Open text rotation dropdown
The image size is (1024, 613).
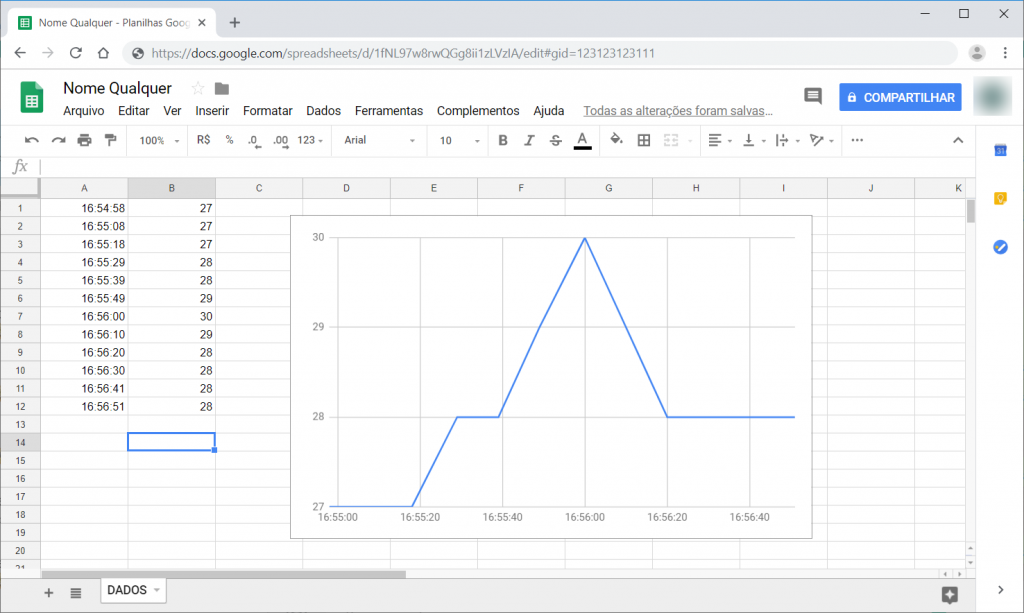tap(821, 140)
